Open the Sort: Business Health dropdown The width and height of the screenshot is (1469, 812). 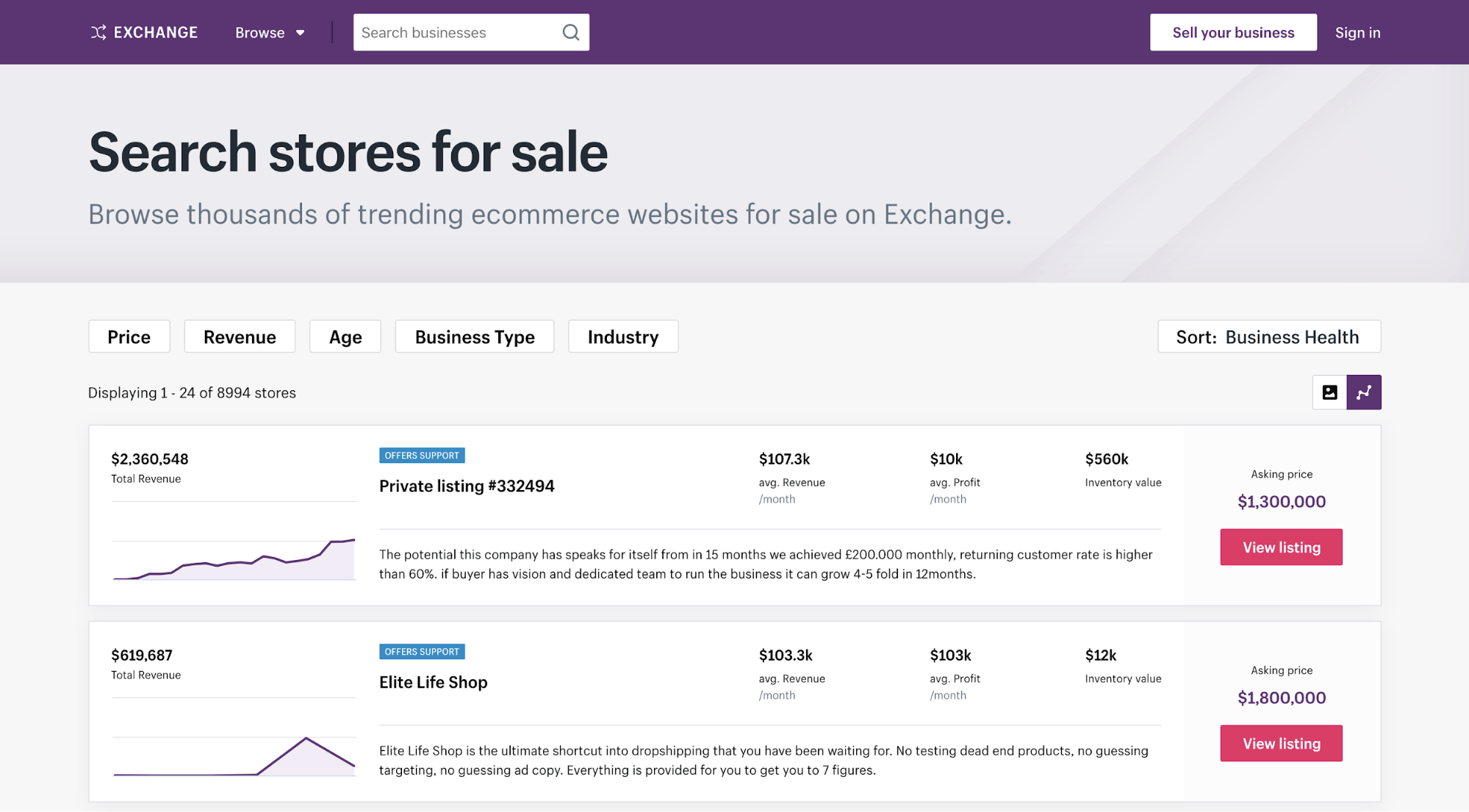[1268, 336]
